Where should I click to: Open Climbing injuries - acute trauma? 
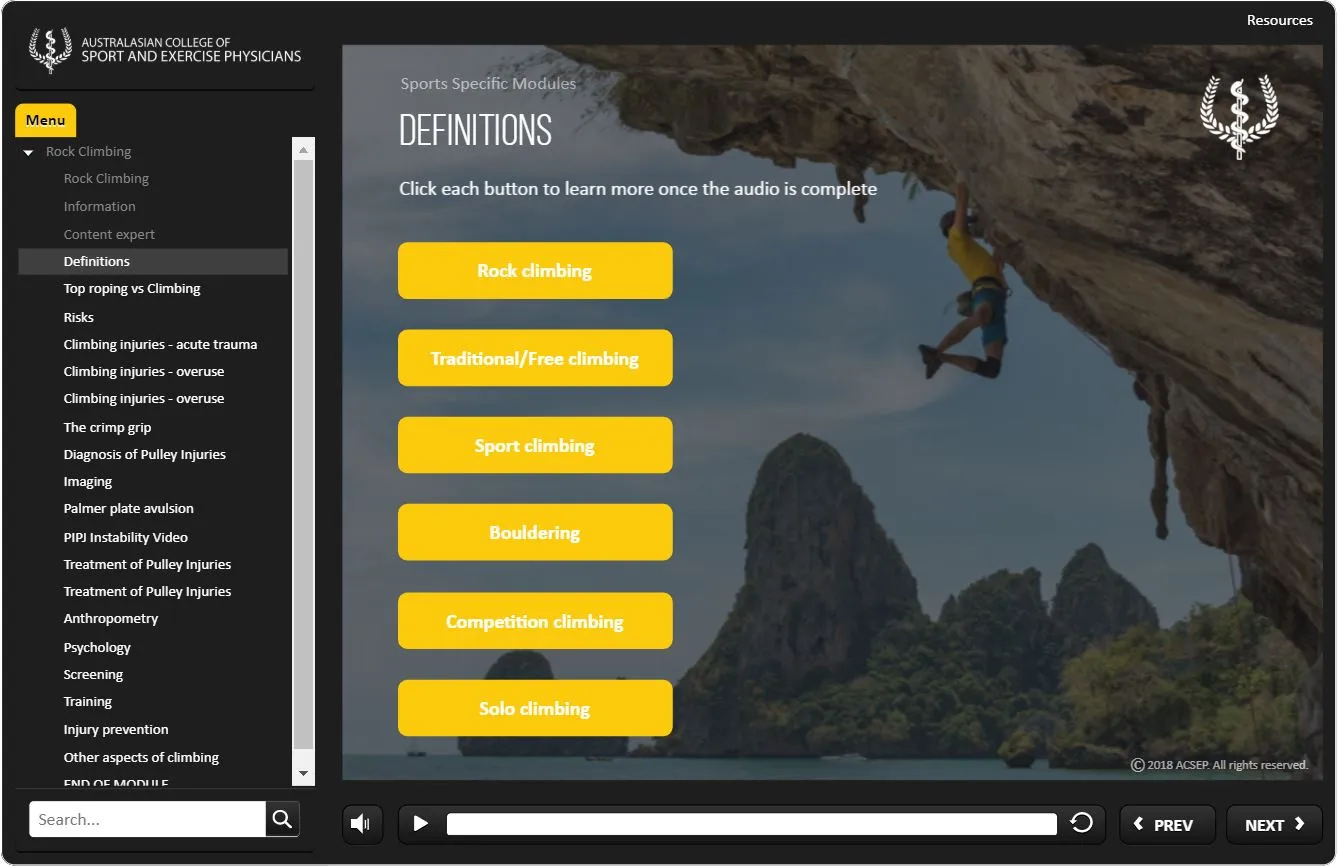pyautogui.click(x=160, y=344)
